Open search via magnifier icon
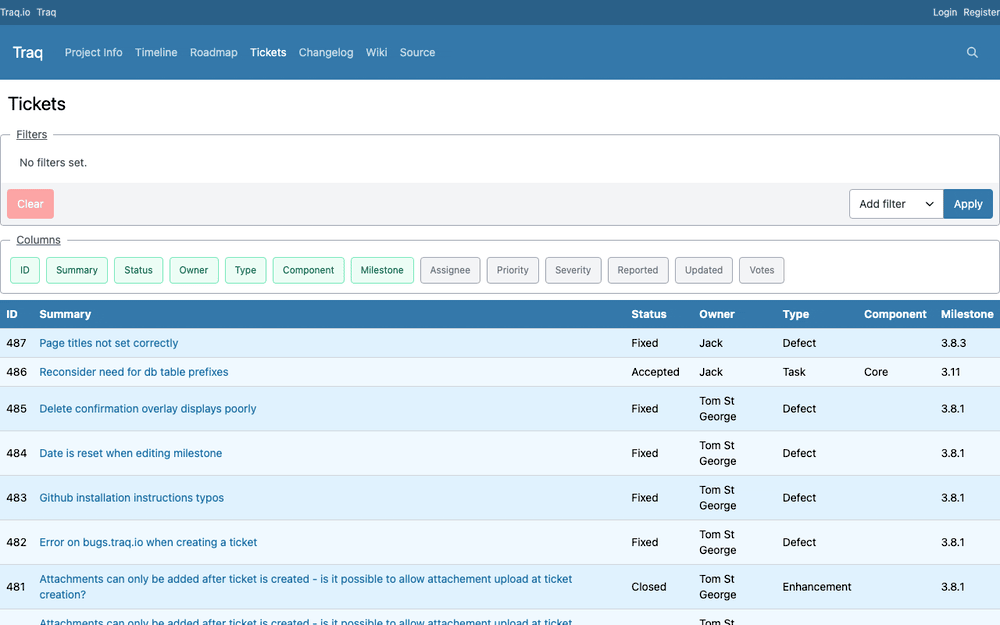1000x625 pixels. [x=972, y=52]
